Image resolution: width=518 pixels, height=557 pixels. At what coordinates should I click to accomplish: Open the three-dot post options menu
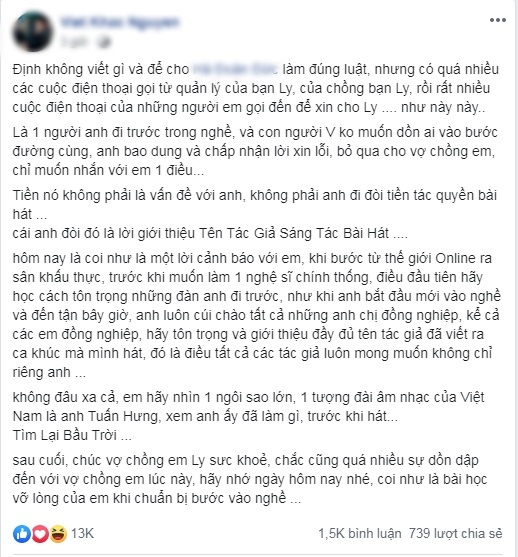[x=497, y=20]
